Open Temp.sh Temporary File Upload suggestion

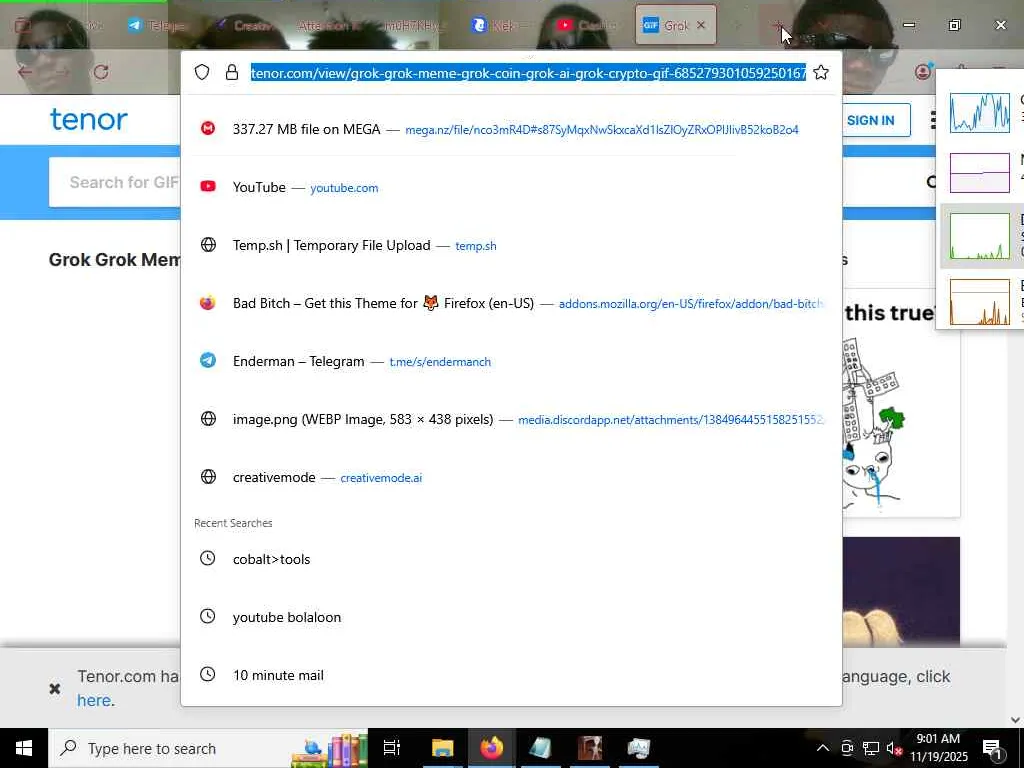(511, 246)
